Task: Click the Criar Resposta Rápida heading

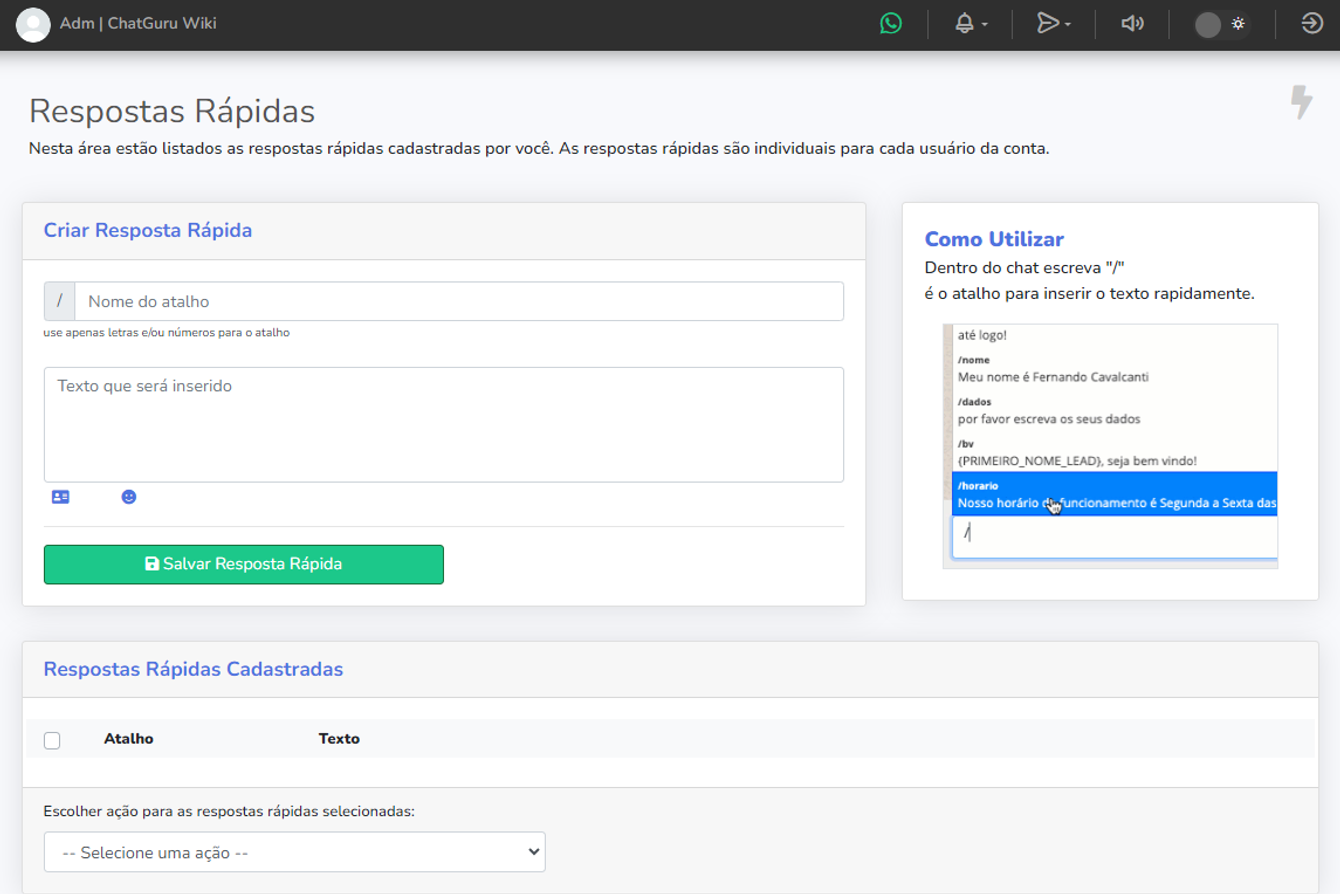Action: (x=148, y=230)
